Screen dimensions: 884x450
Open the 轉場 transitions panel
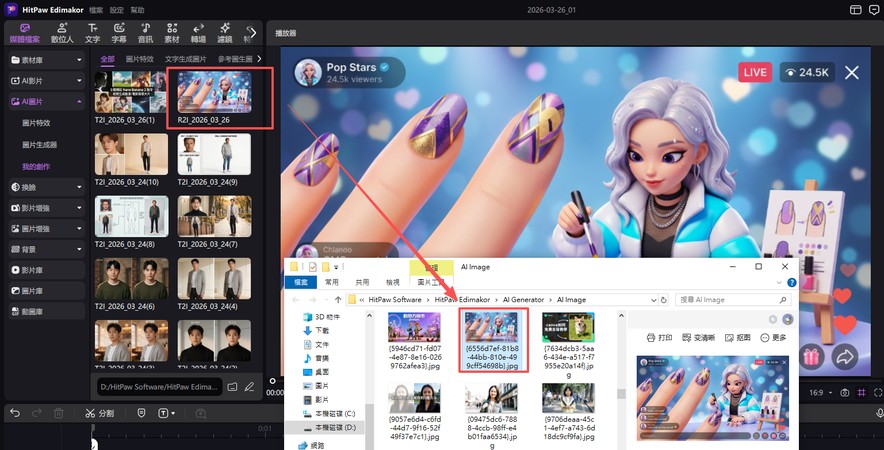pyautogui.click(x=198, y=32)
